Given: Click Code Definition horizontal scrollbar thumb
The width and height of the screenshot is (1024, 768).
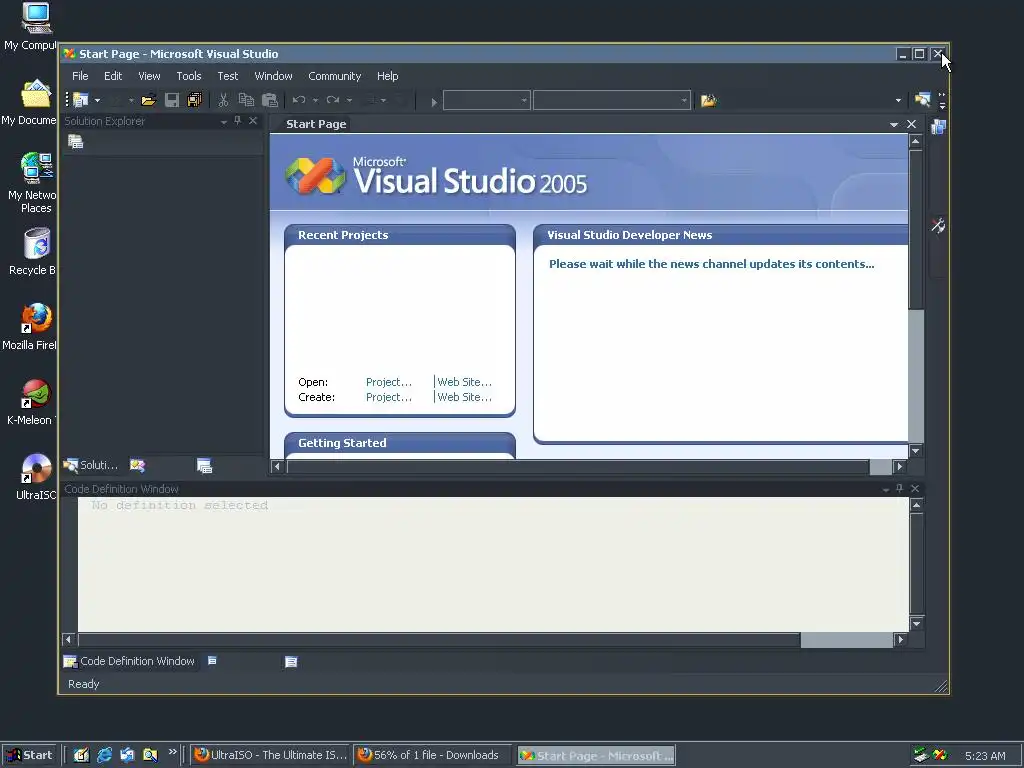Looking at the screenshot, I should 439,639.
